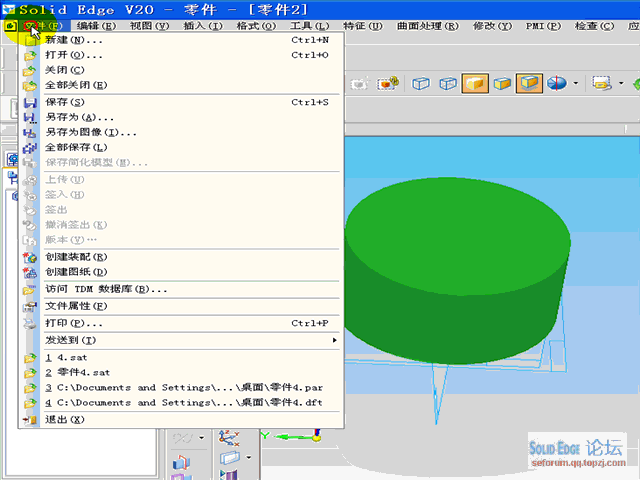Screen dimensions: 640x480
Task: Open the 打开(O) menu entry
Action: [x=182, y=55]
